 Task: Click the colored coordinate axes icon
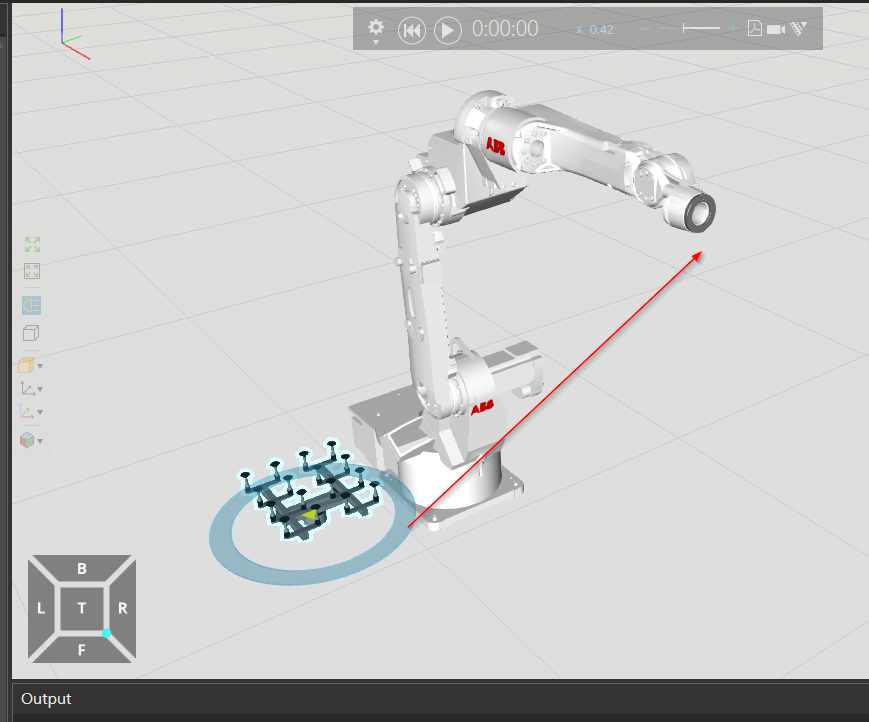(27, 412)
